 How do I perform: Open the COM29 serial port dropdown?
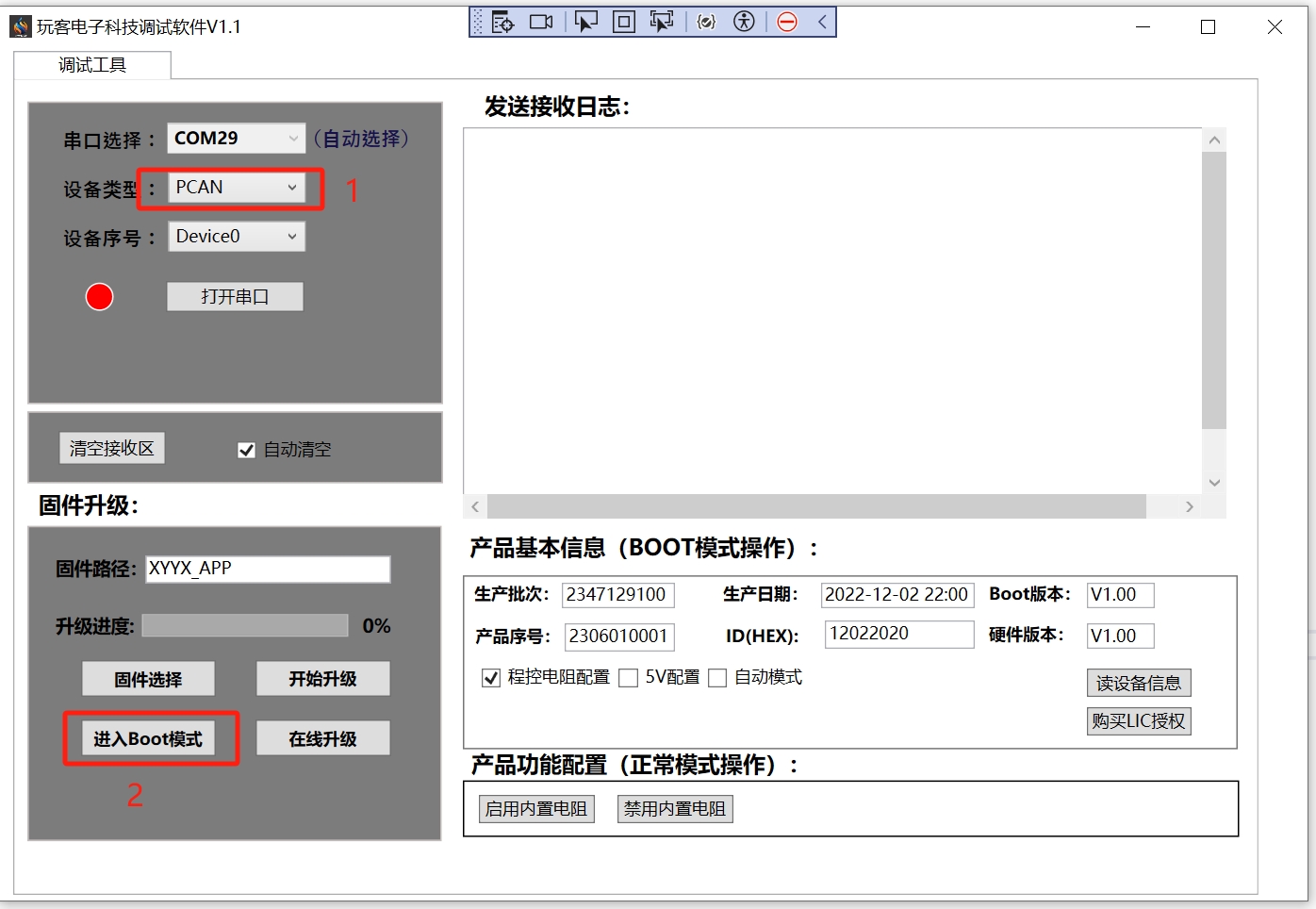(x=237, y=138)
